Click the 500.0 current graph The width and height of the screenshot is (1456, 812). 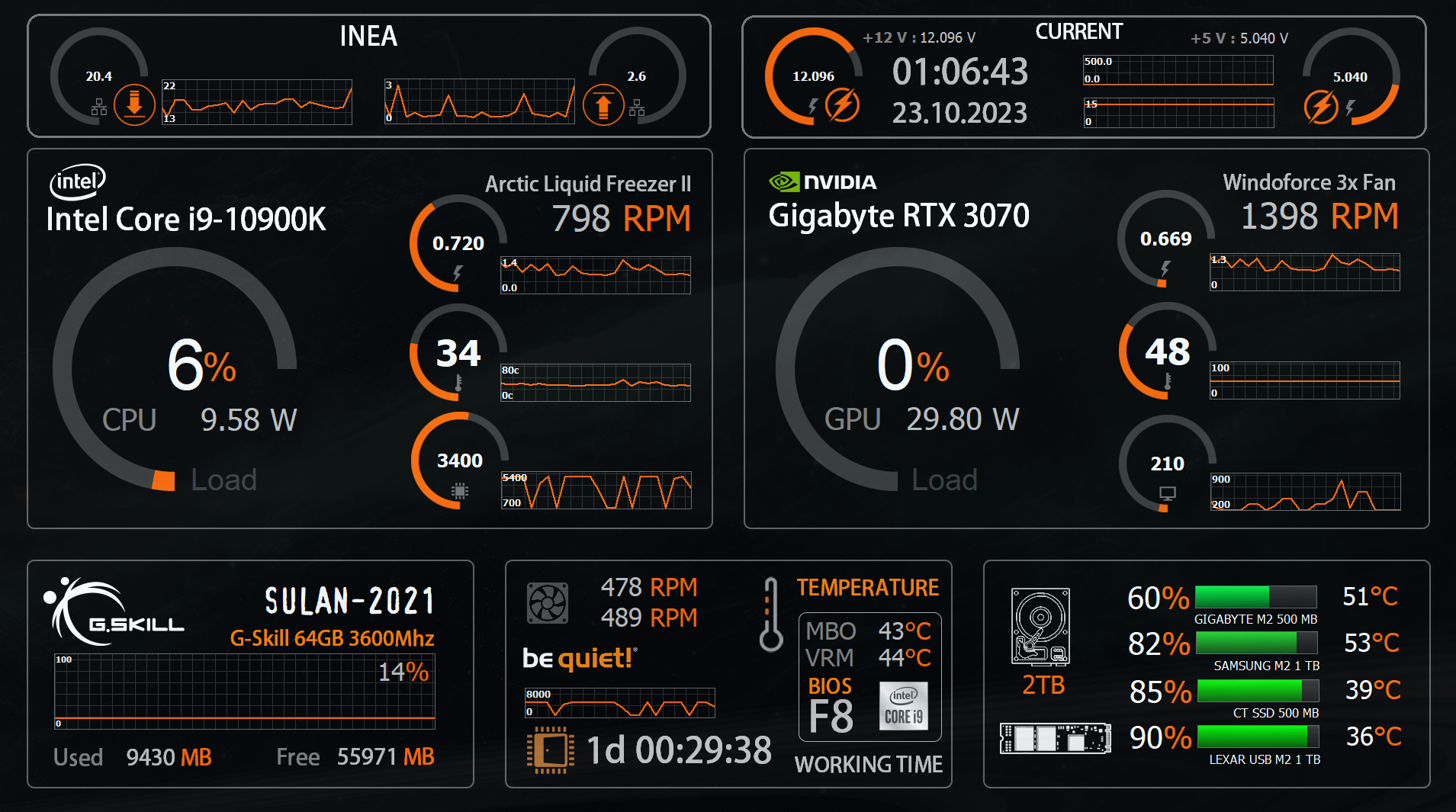[1178, 70]
